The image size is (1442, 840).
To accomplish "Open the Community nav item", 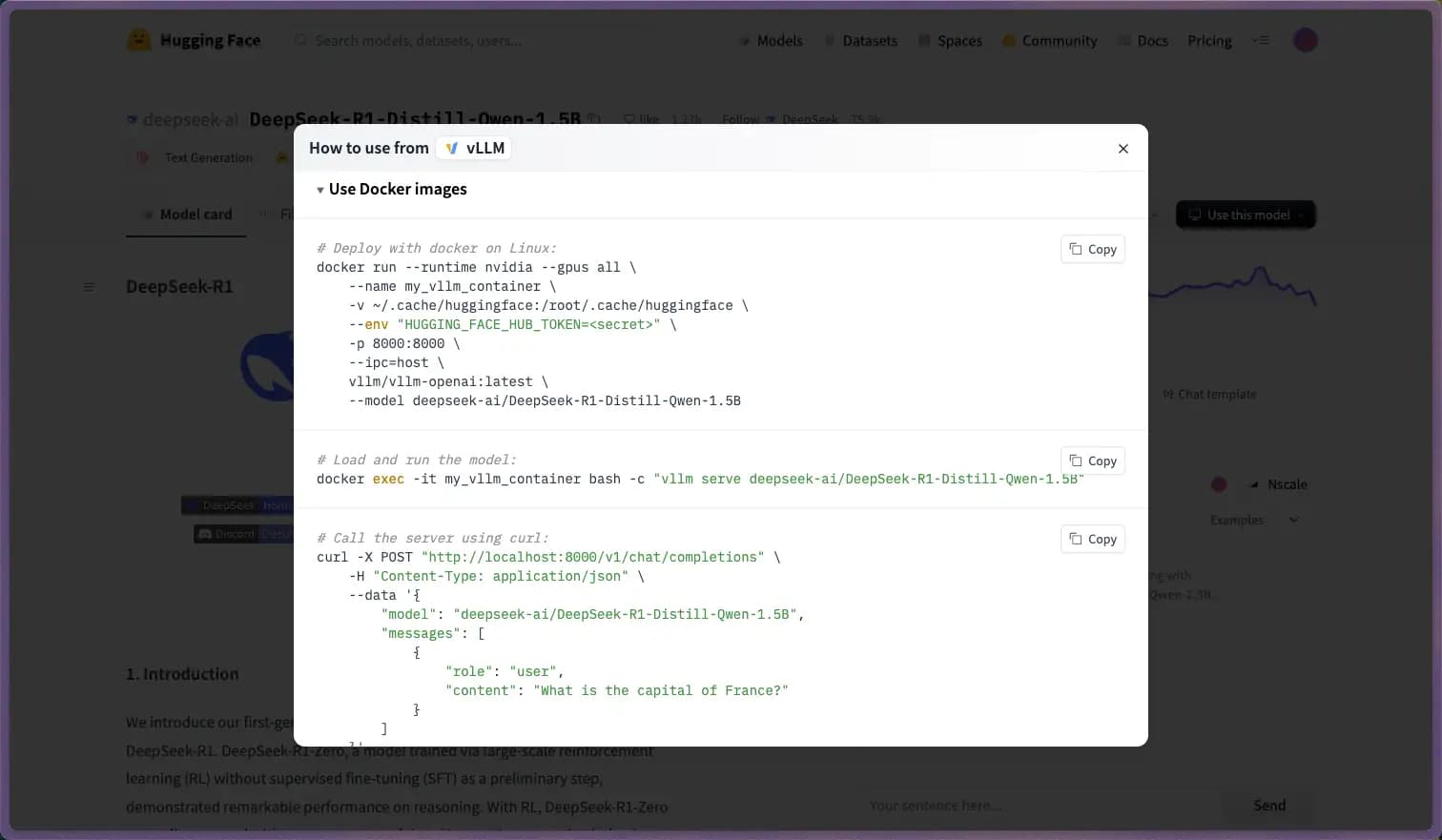I will [1050, 41].
